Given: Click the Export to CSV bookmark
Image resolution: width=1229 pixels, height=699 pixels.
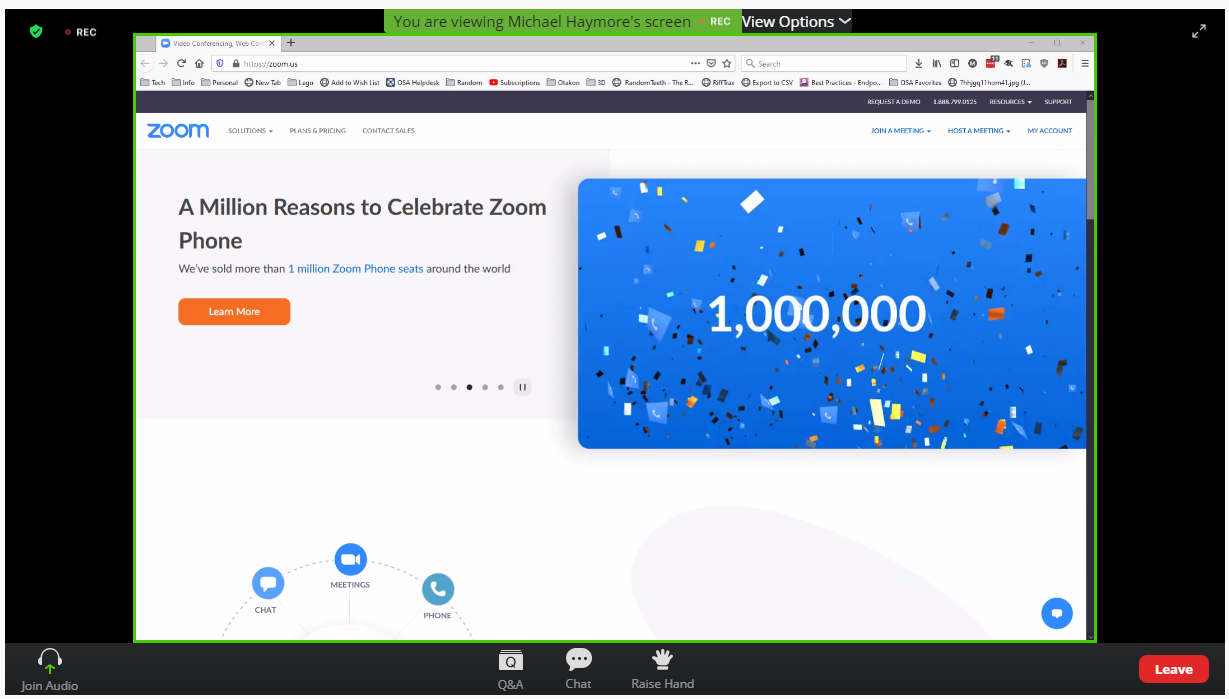Looking at the screenshot, I should point(767,83).
